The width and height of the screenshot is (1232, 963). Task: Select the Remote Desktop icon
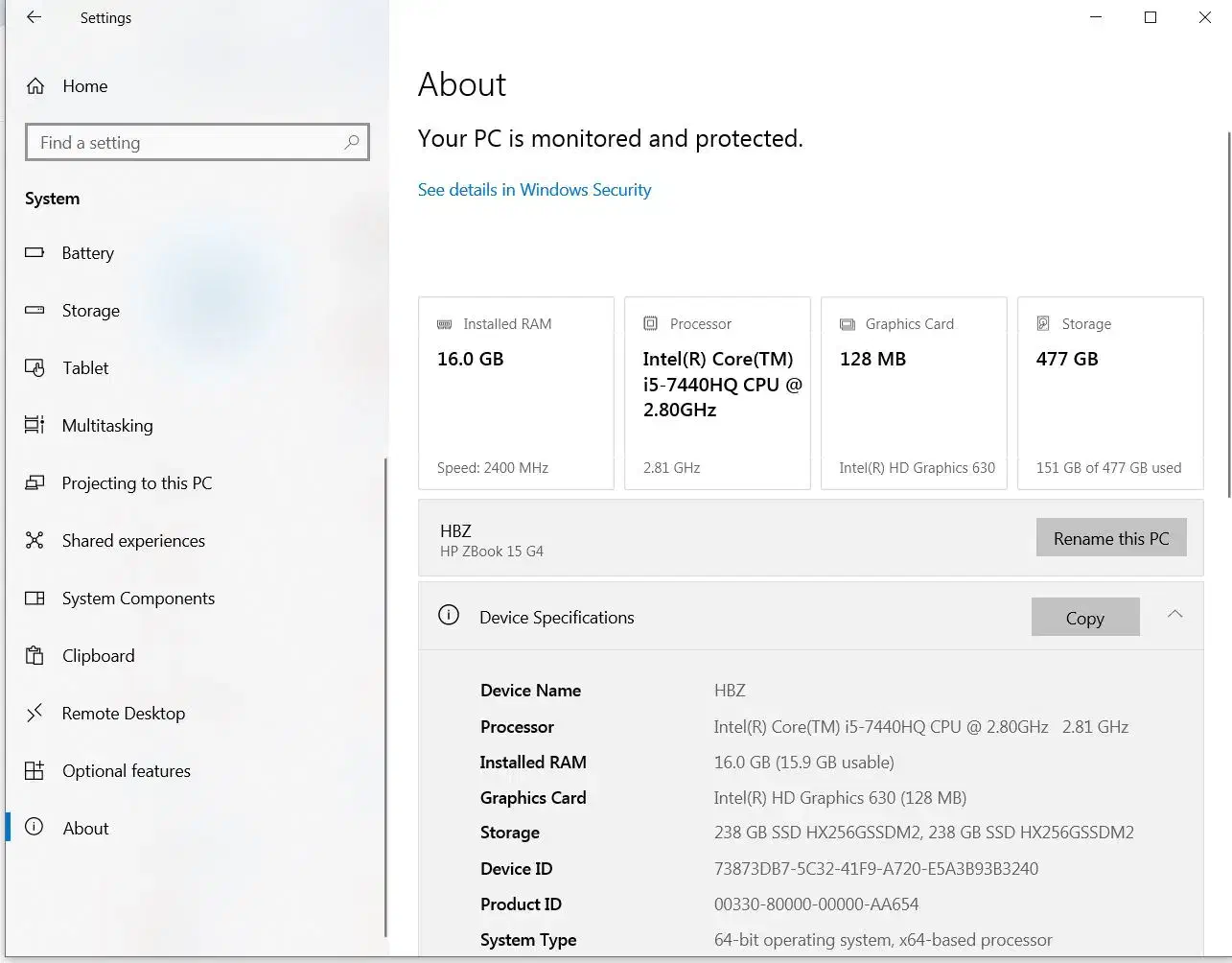35,713
